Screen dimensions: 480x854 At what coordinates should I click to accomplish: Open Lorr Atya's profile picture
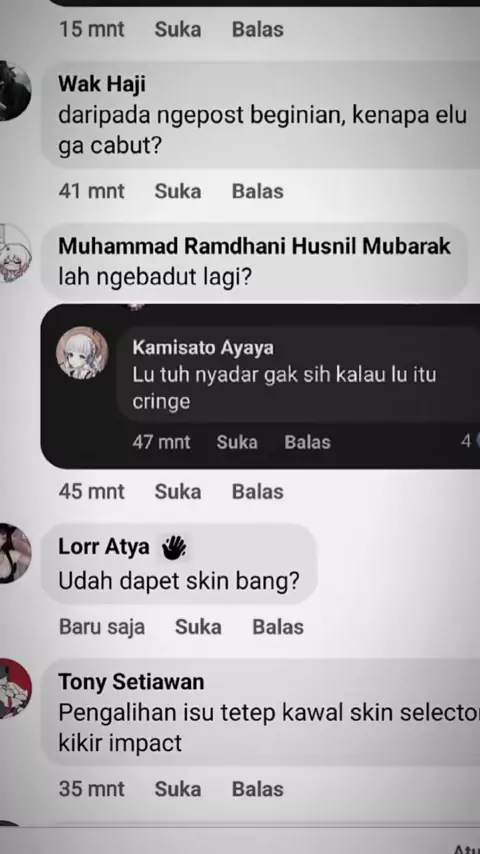tap(13, 553)
